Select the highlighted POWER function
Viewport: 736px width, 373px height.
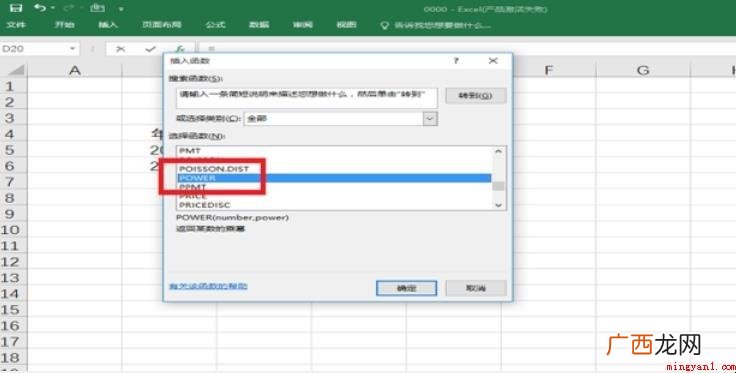pyautogui.click(x=334, y=178)
